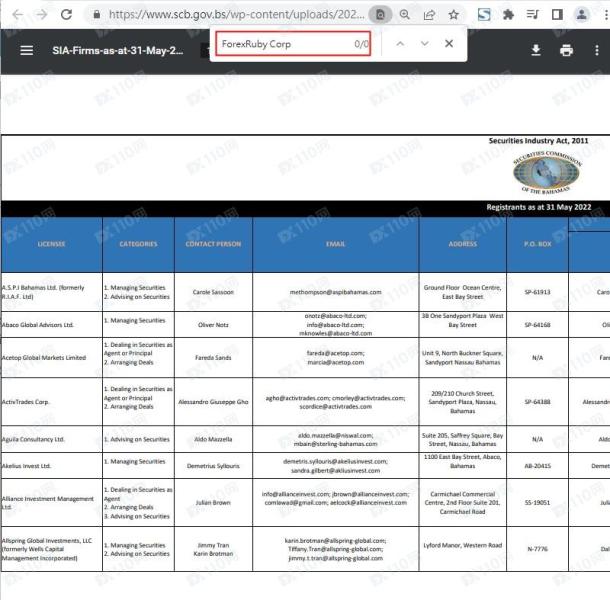Click contact person 'Oliver Notz'

tap(213, 325)
